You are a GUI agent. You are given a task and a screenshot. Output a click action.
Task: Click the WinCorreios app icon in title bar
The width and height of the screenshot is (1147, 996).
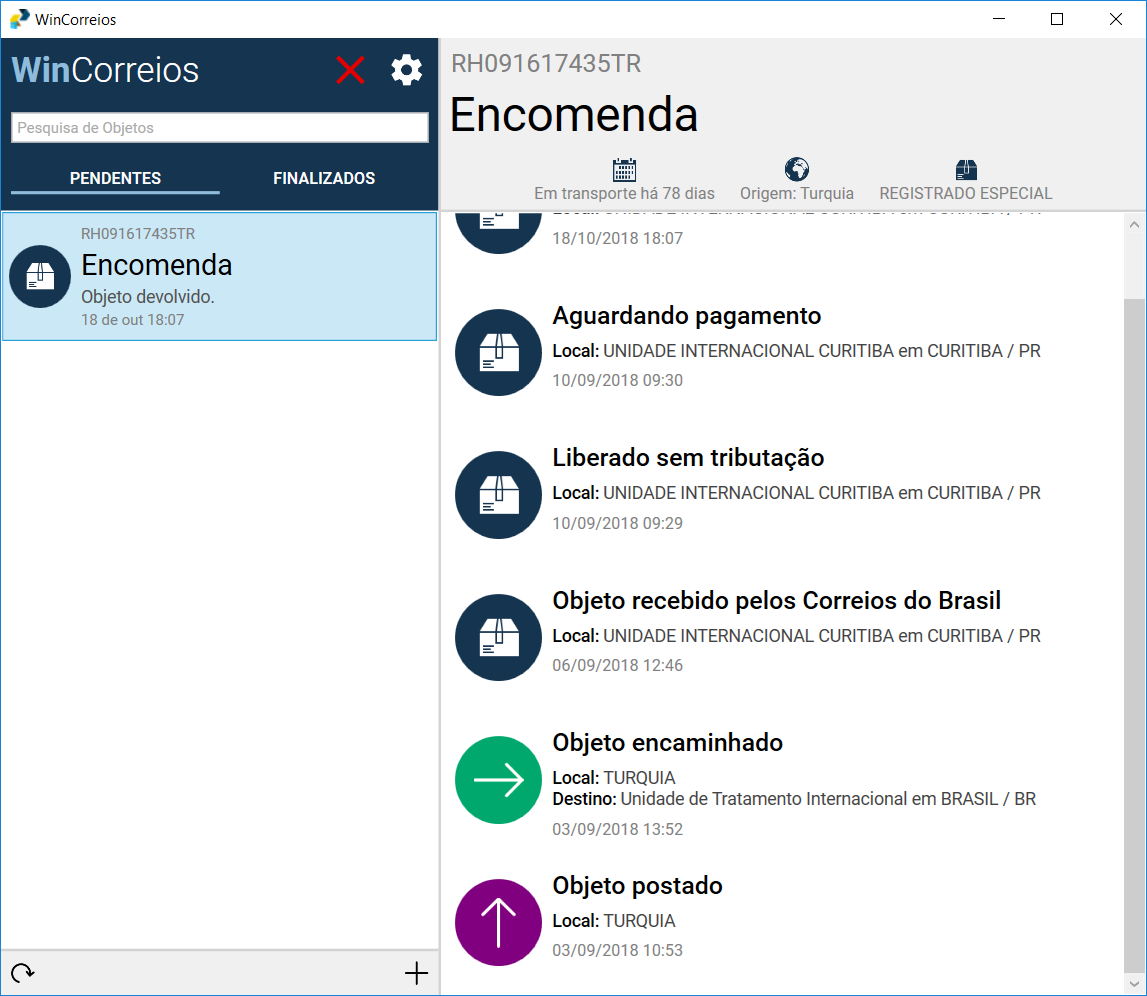click(20, 19)
